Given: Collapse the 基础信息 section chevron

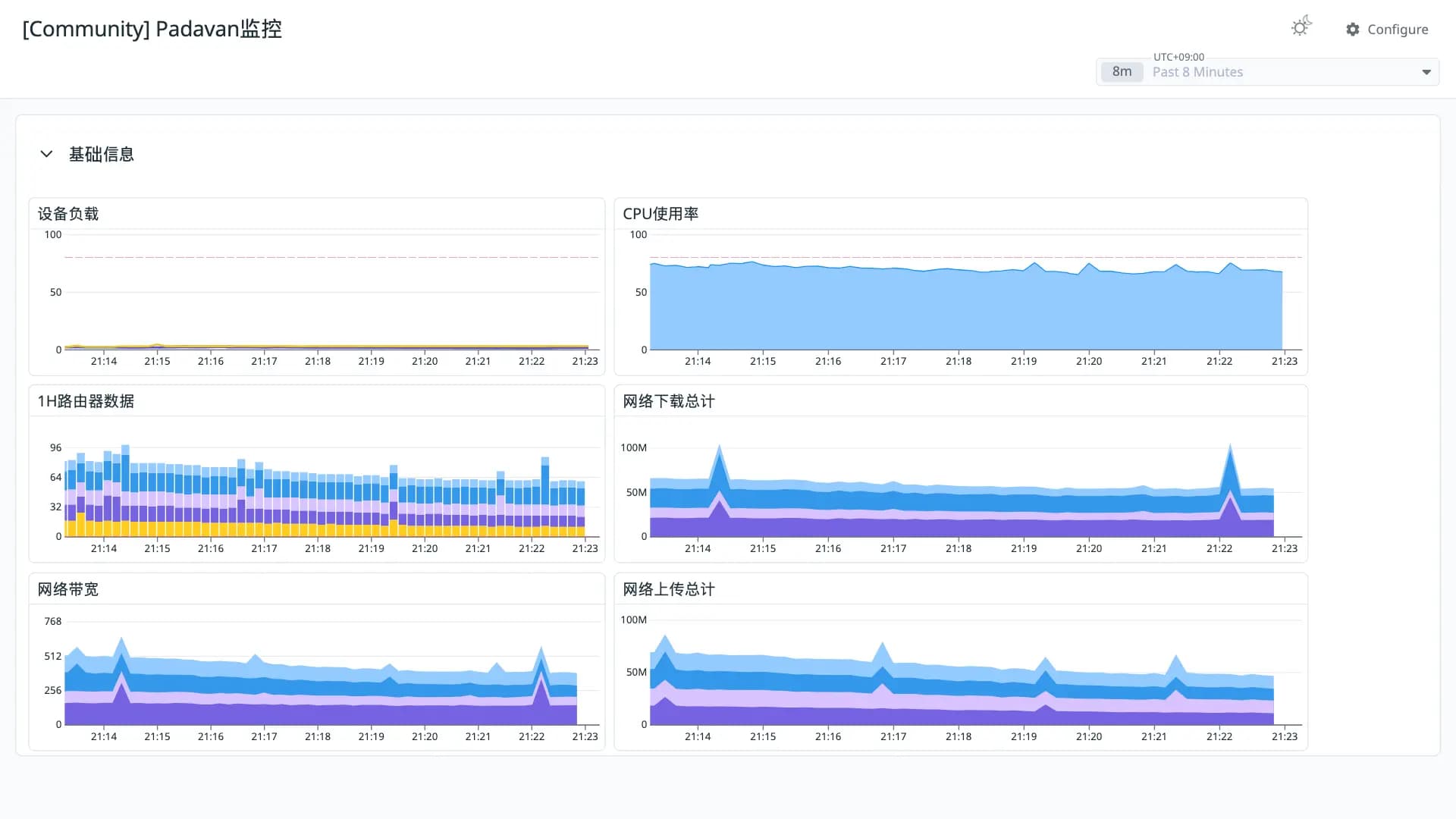Looking at the screenshot, I should click(x=46, y=154).
